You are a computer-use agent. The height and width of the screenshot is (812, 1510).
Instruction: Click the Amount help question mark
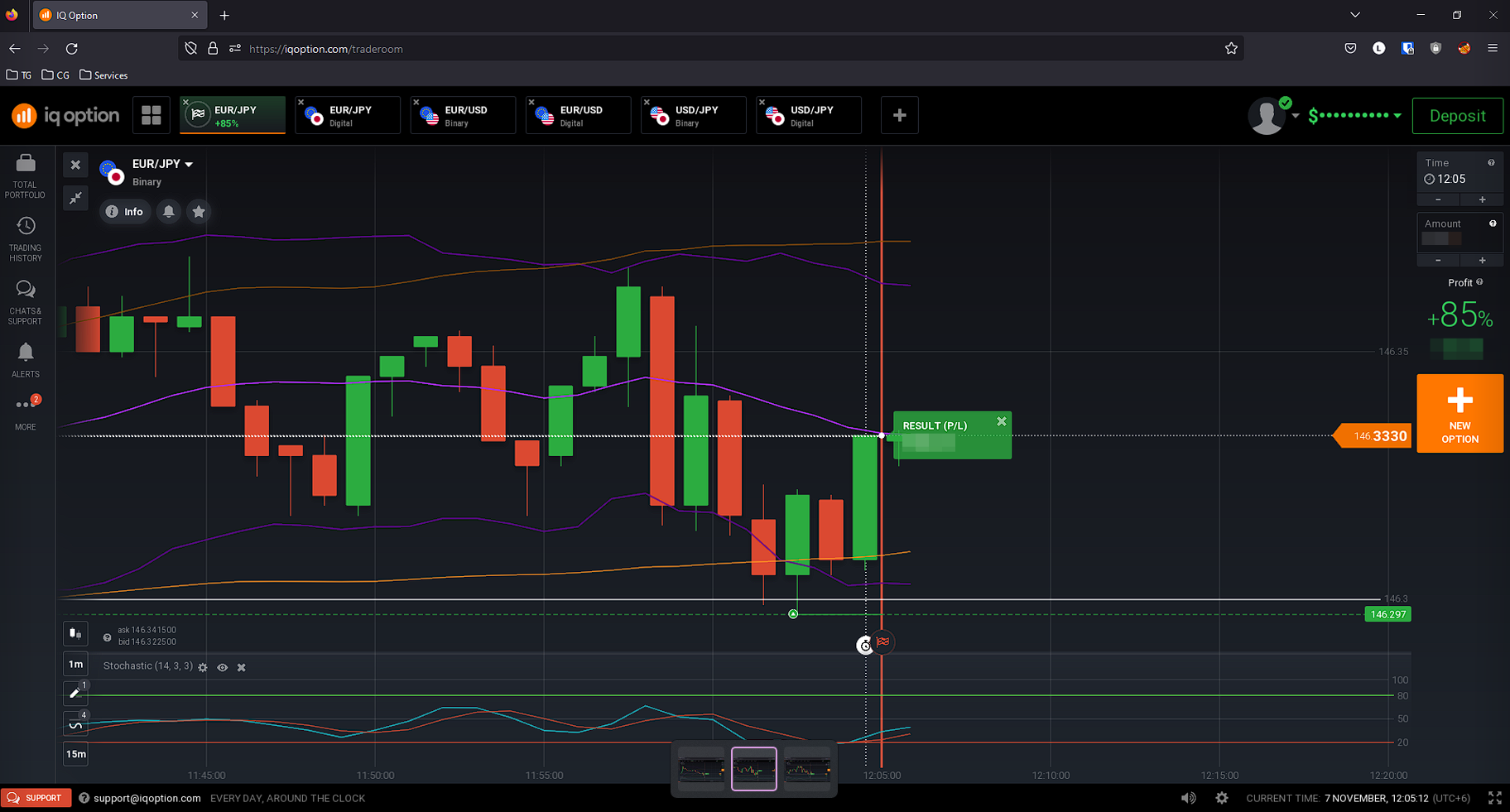pos(1493,223)
